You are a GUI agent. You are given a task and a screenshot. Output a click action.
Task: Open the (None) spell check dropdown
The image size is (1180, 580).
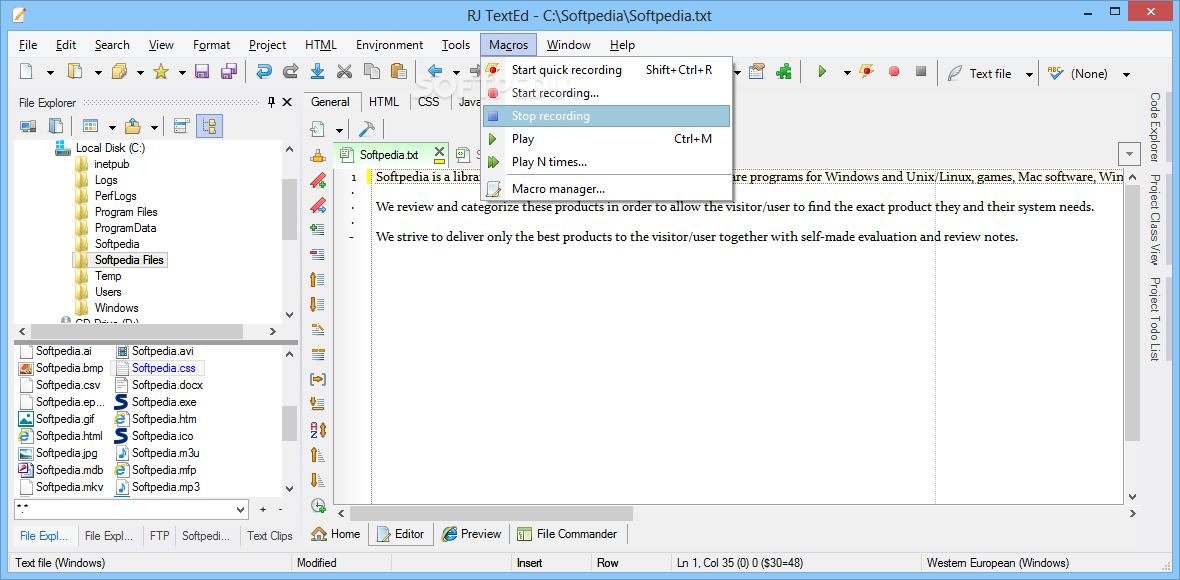tap(1127, 74)
